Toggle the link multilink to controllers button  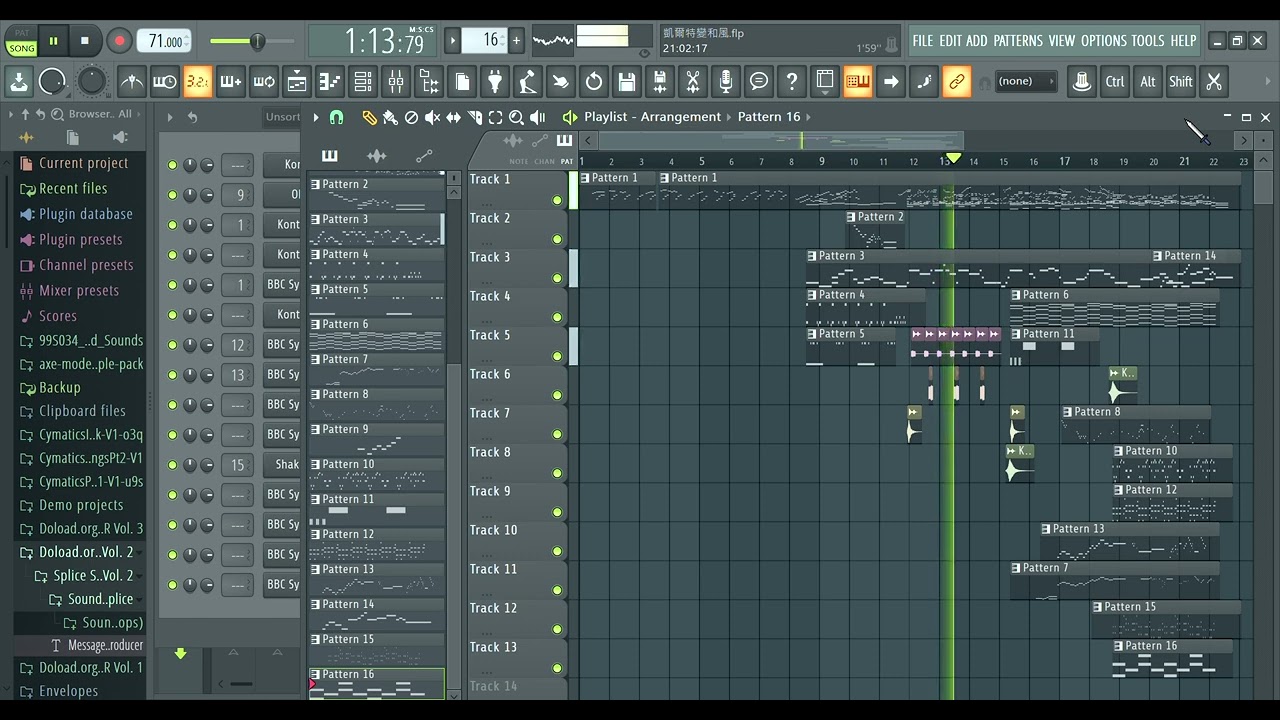[957, 81]
